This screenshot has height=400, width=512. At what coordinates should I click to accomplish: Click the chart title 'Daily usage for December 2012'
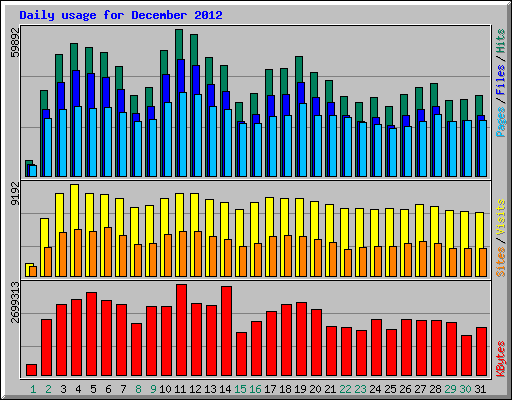click(121, 15)
